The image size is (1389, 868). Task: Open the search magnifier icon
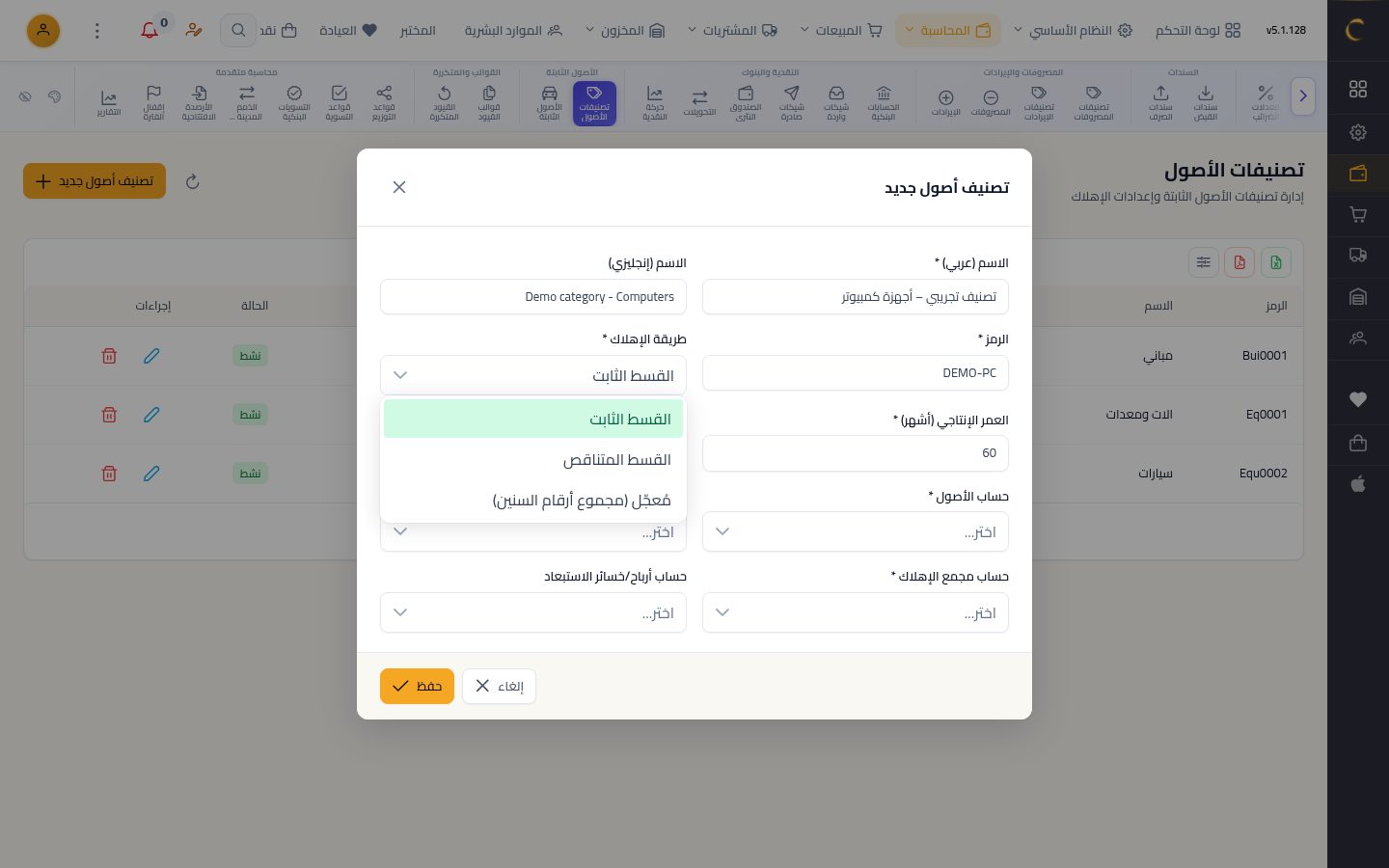point(238,31)
